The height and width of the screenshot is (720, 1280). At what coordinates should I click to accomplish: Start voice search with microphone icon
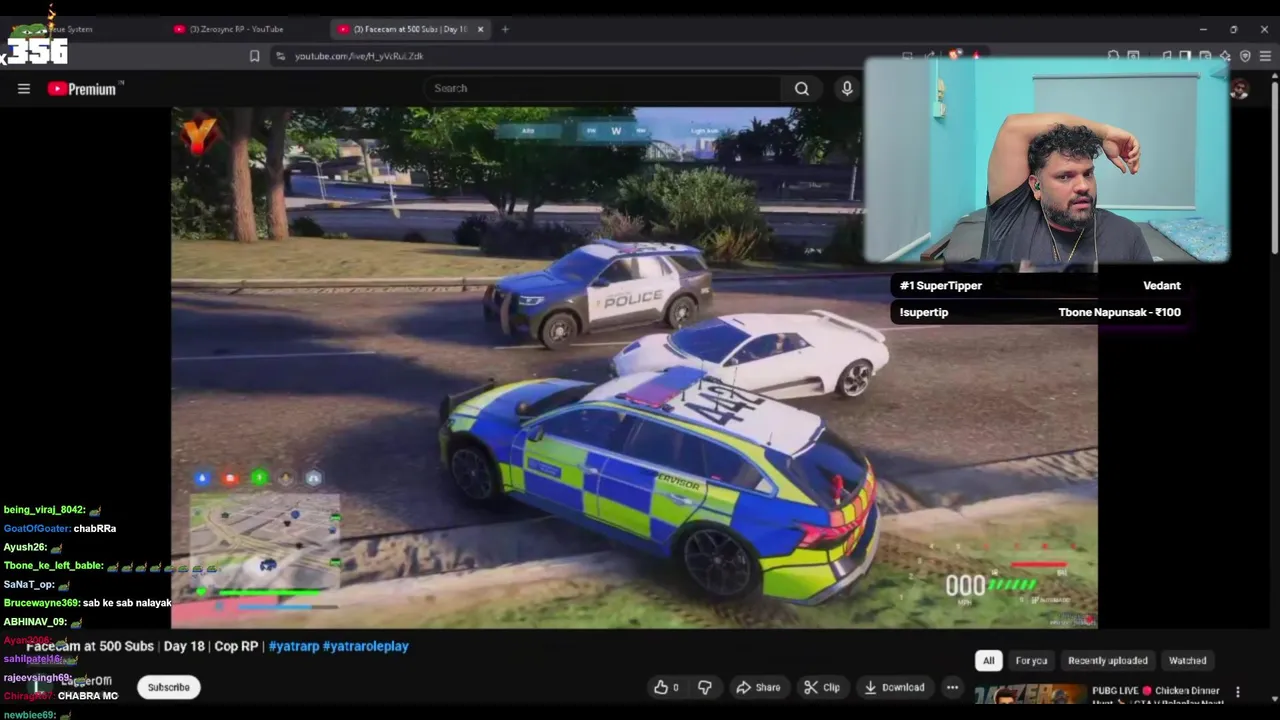[x=847, y=88]
